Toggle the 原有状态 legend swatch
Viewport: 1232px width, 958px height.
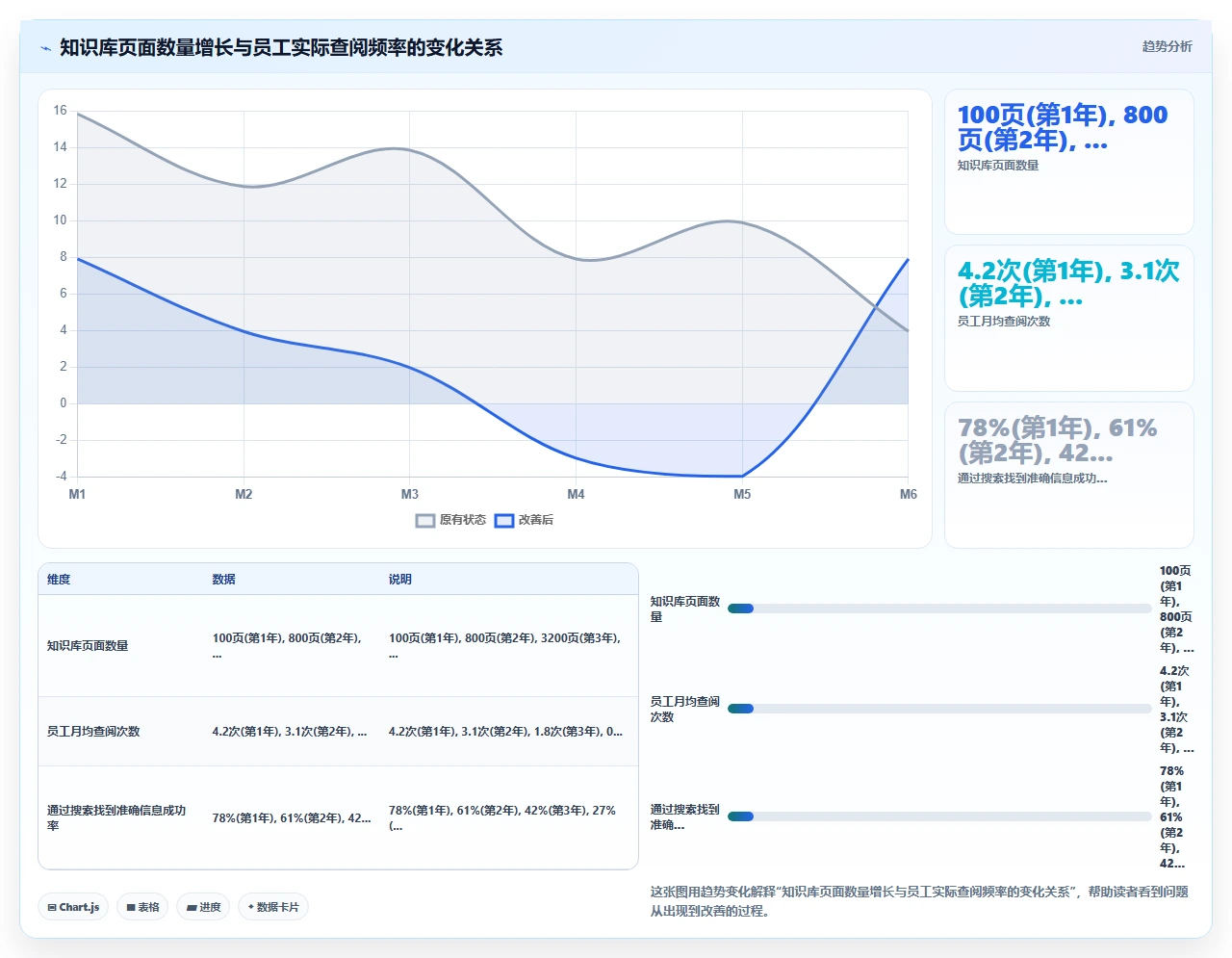(x=425, y=521)
